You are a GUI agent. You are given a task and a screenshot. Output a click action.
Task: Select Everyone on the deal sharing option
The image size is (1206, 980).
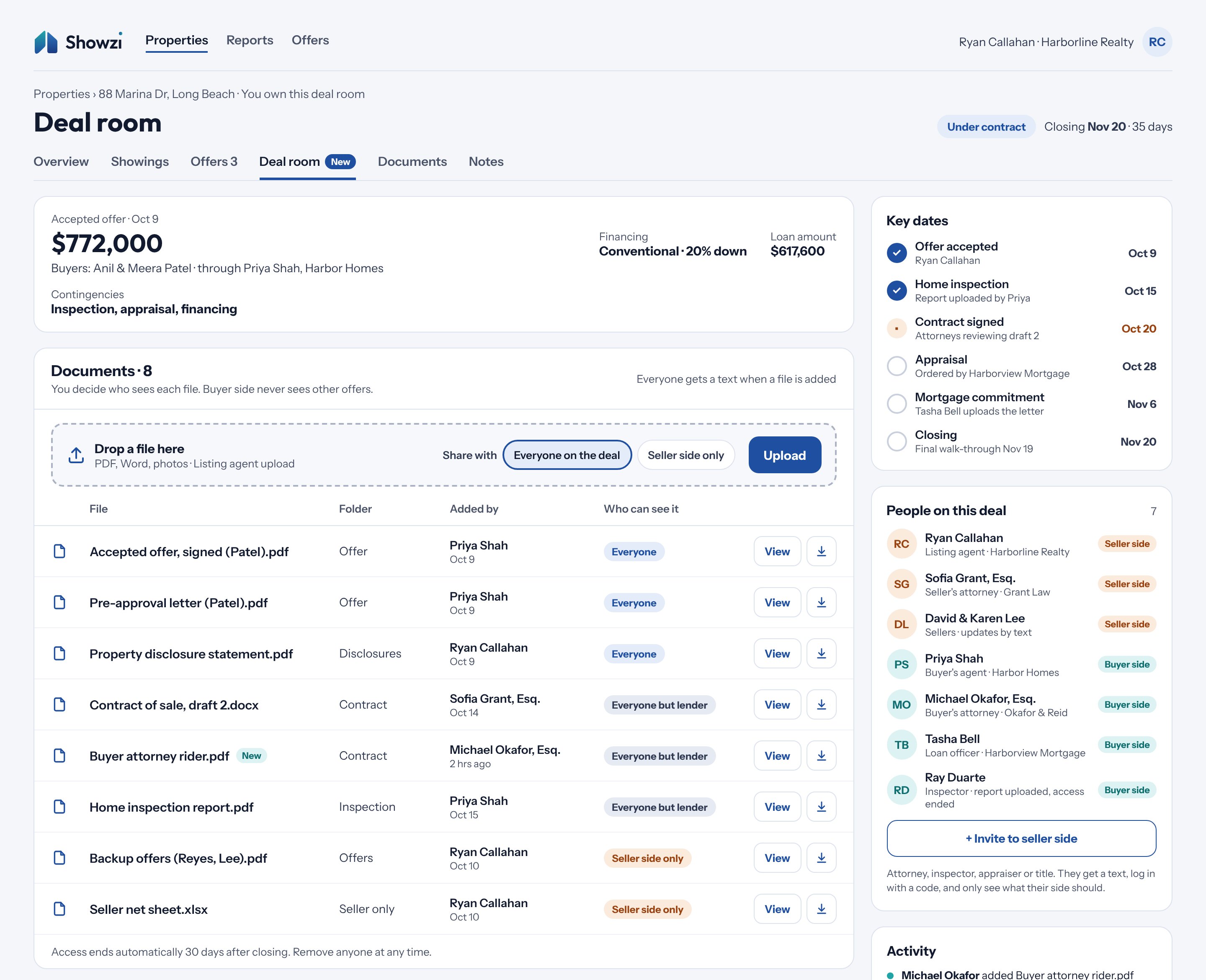point(567,455)
